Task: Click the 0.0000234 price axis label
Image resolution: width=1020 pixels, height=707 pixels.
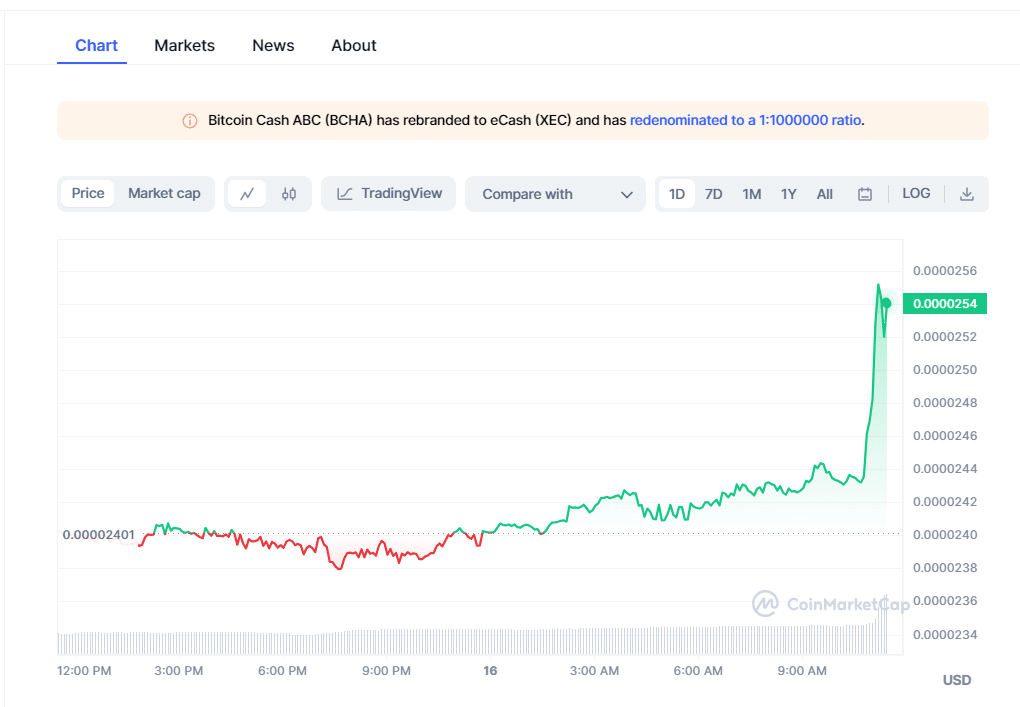Action: point(945,634)
